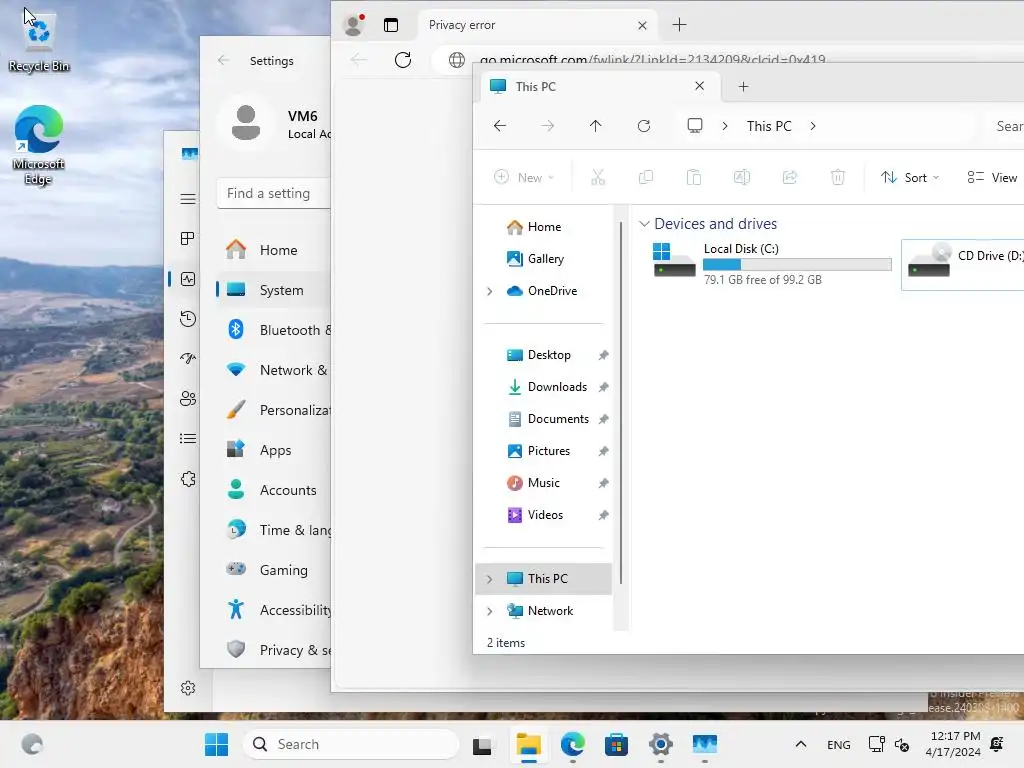The height and width of the screenshot is (768, 1024).
Task: Show hidden system tray icons
Action: point(801,744)
